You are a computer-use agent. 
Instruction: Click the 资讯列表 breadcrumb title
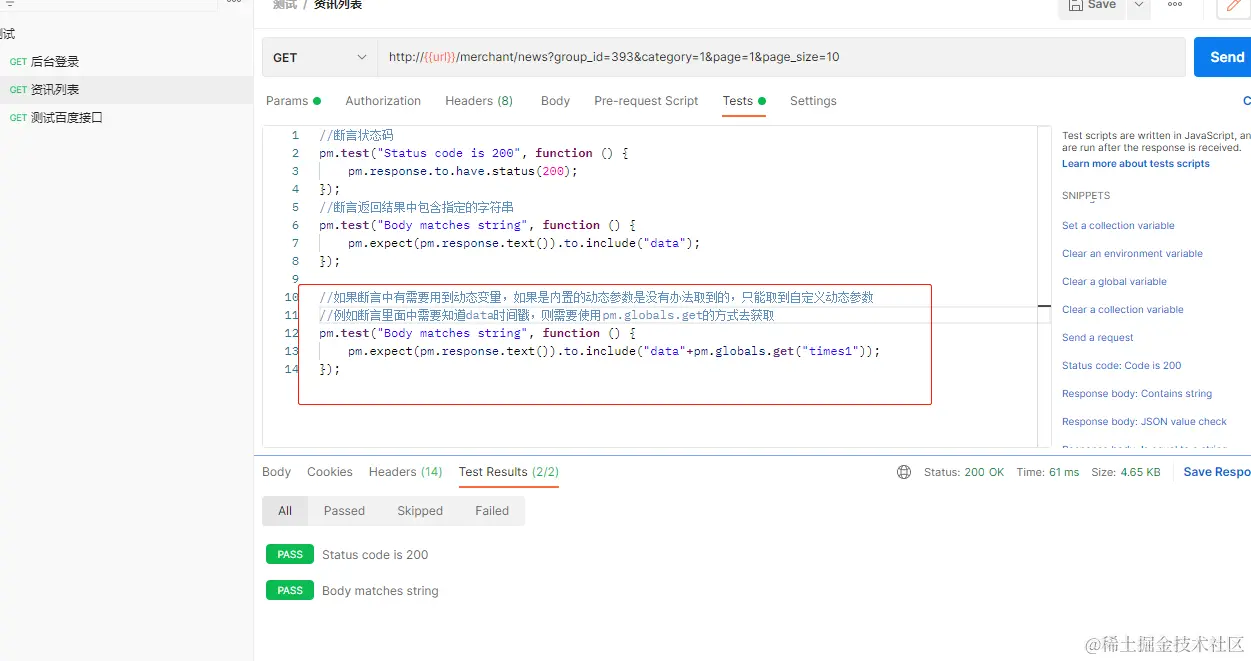(x=338, y=5)
